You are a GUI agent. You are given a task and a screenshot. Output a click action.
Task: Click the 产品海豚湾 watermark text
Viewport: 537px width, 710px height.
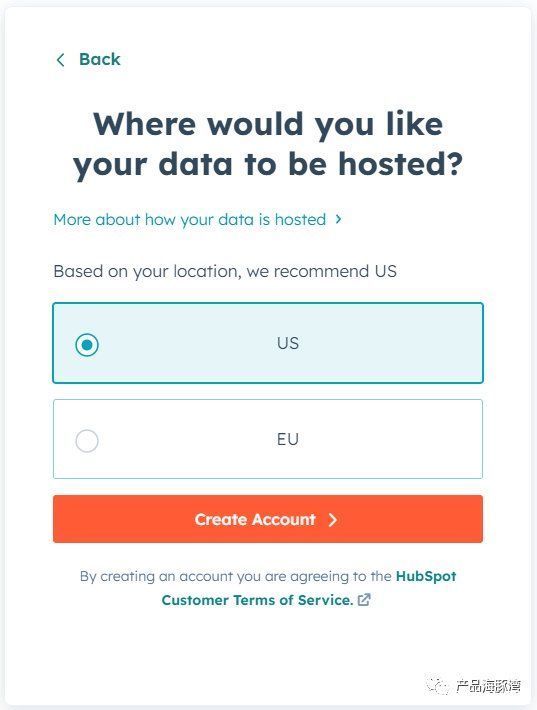pyautogui.click(x=488, y=686)
